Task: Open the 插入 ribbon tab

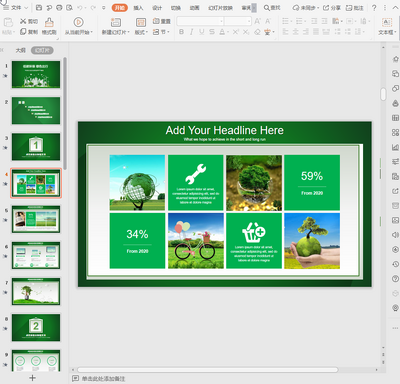Action: pyautogui.click(x=138, y=8)
